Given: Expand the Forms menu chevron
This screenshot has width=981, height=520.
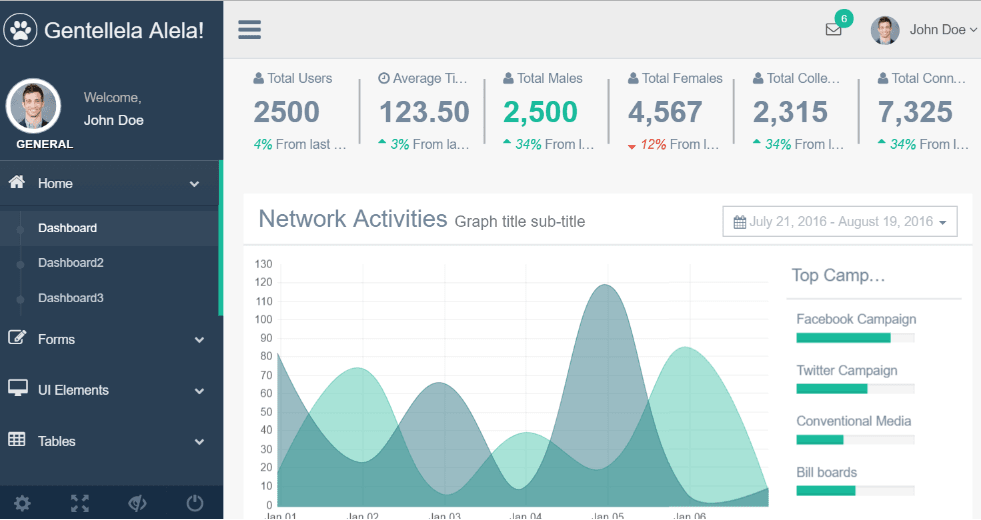Looking at the screenshot, I should pyautogui.click(x=199, y=340).
